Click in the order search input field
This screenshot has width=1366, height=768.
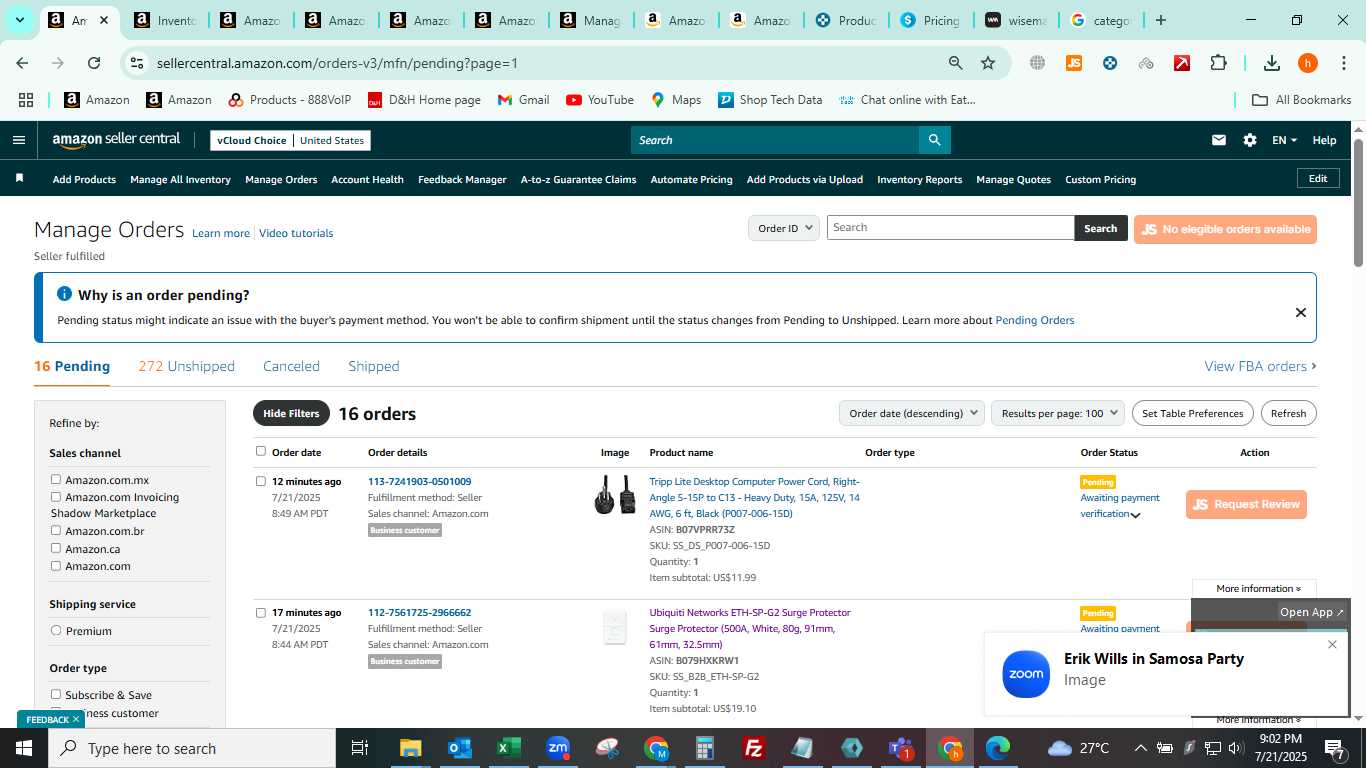(950, 228)
